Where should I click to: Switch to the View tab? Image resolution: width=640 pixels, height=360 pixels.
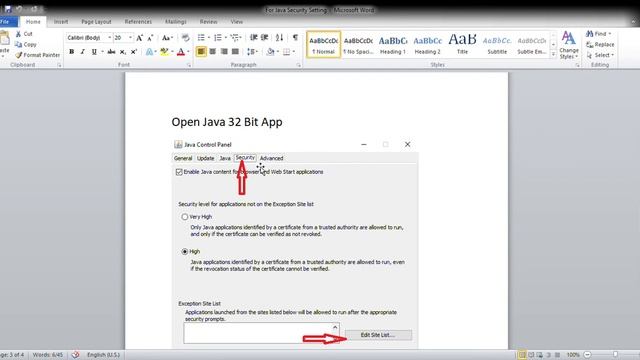click(x=236, y=22)
